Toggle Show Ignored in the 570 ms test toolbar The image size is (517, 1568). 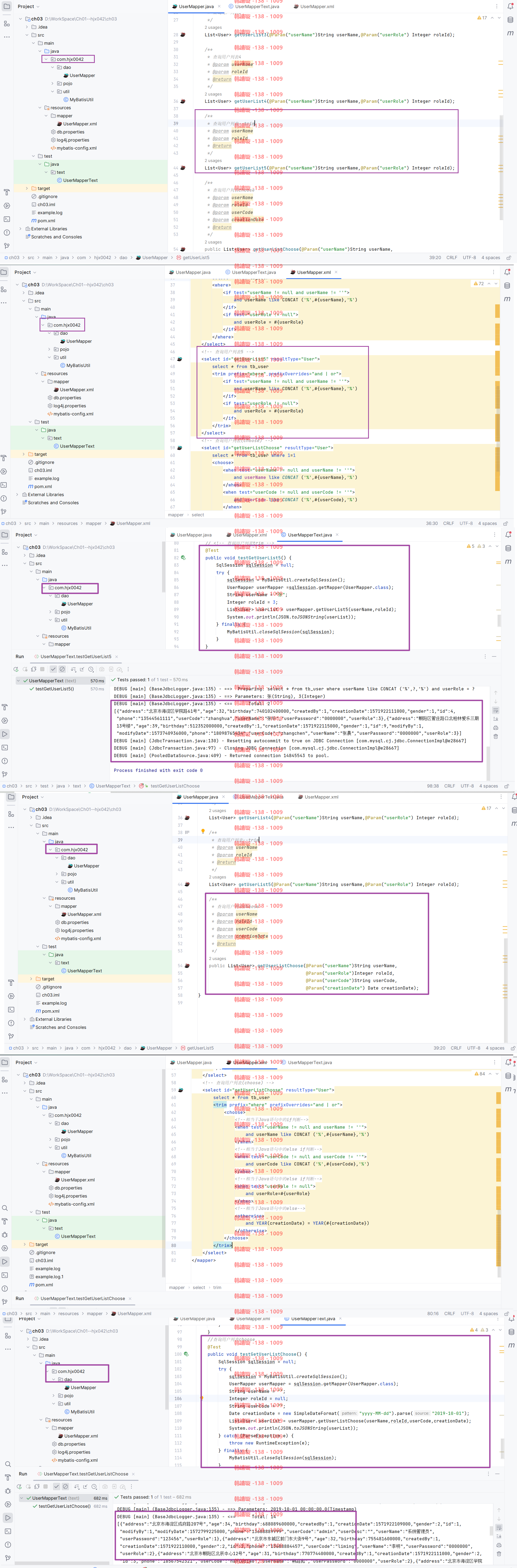(x=62, y=669)
